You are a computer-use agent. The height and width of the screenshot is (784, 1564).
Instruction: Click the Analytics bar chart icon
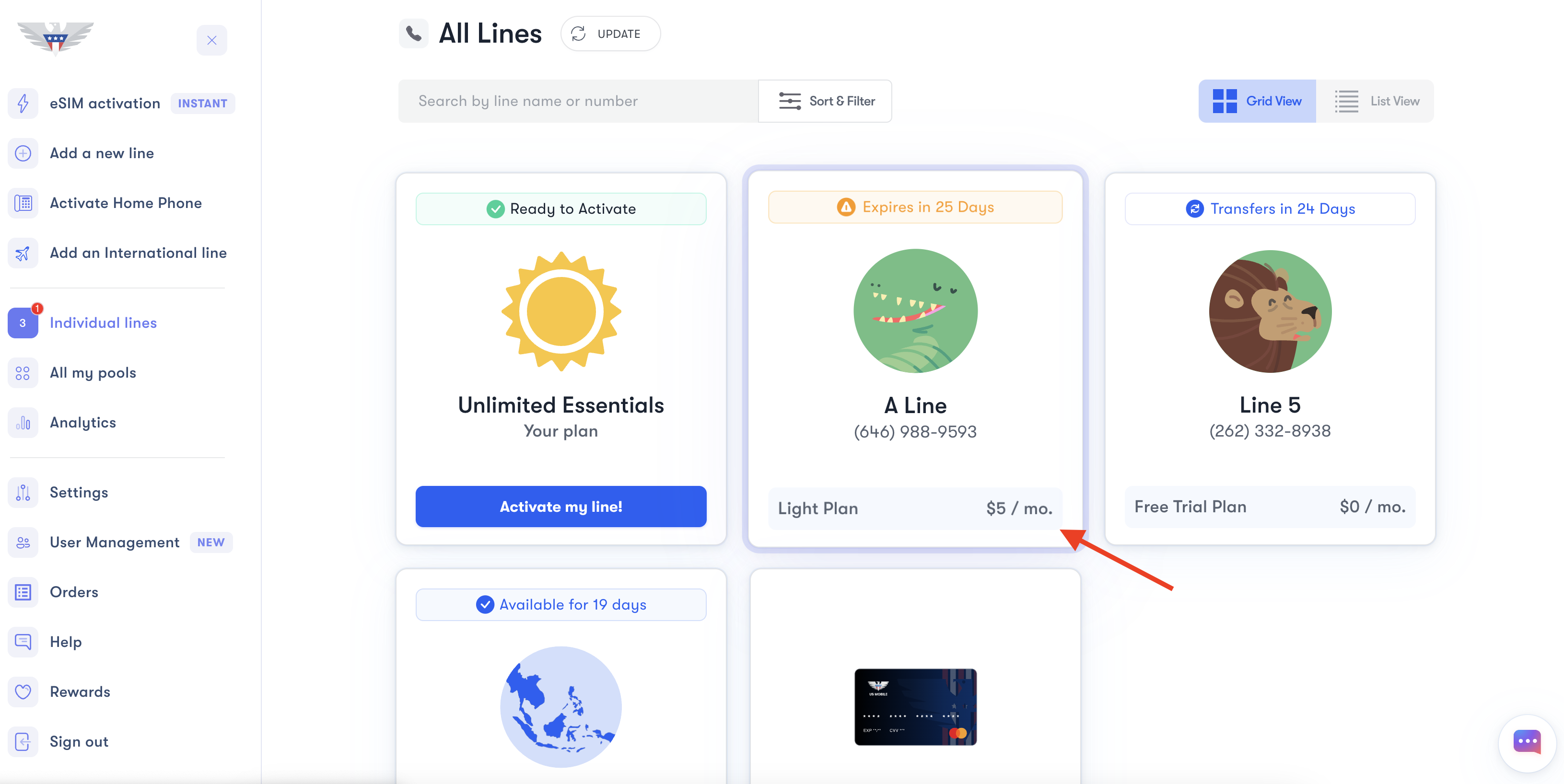pos(23,422)
